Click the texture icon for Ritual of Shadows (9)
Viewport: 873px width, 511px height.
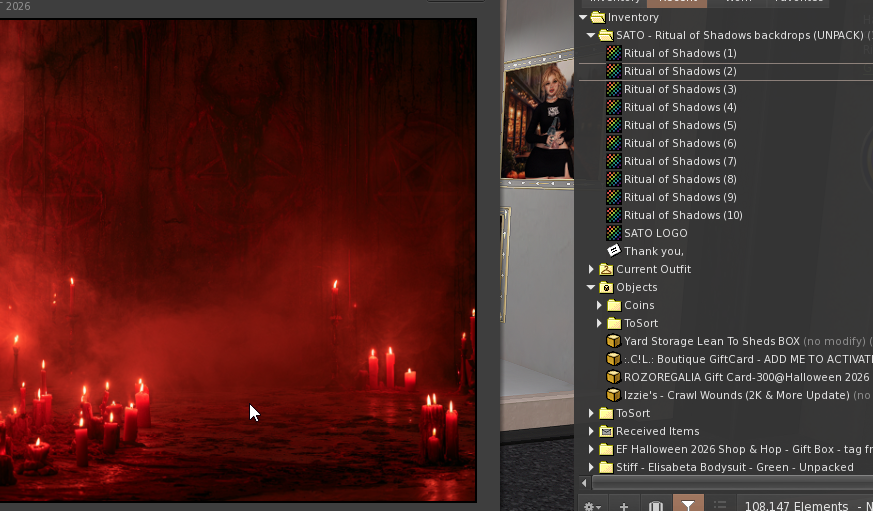pos(614,197)
